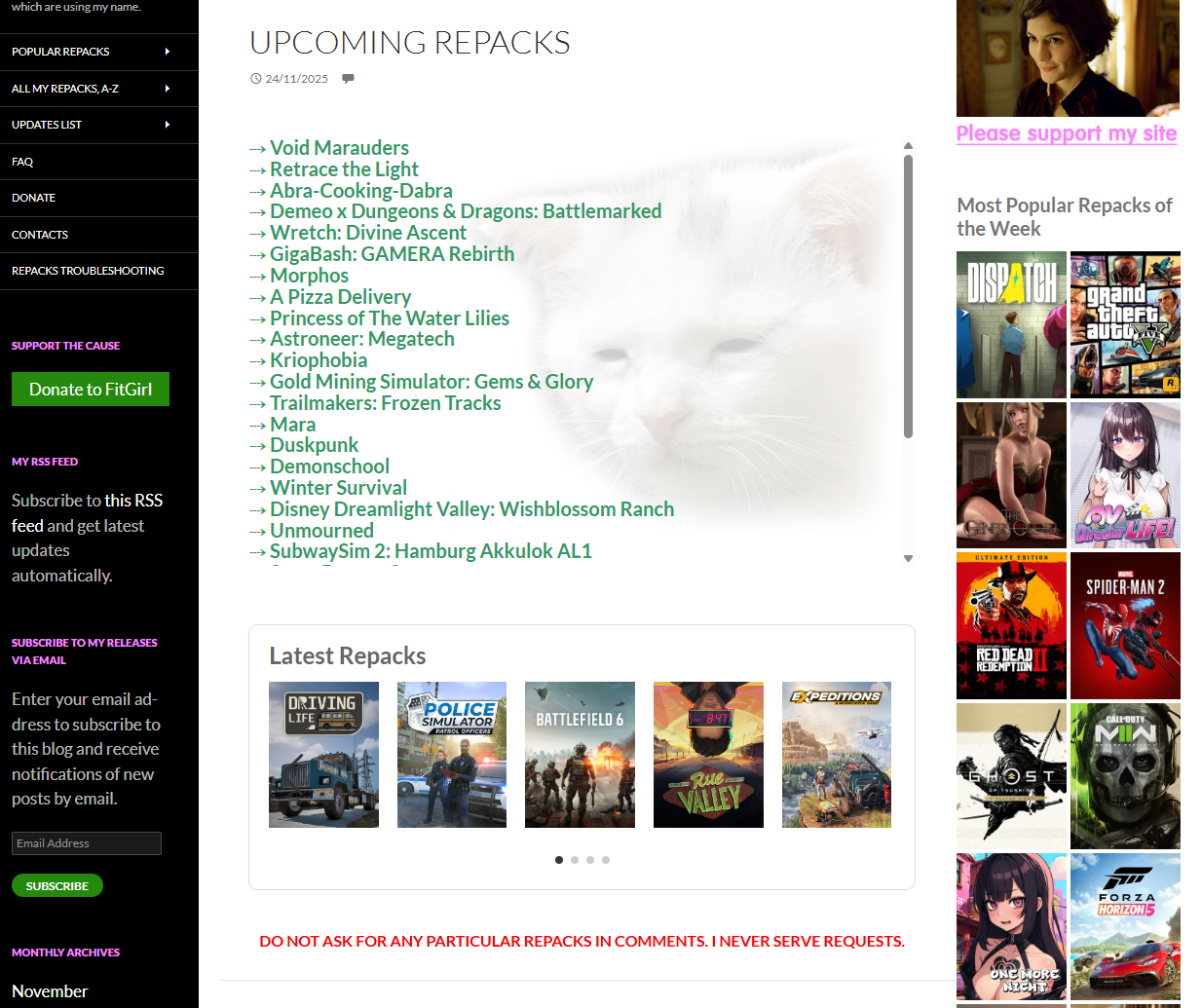Click the Please support my site link
Image resolution: width=1202 pixels, height=1008 pixels.
click(1067, 133)
